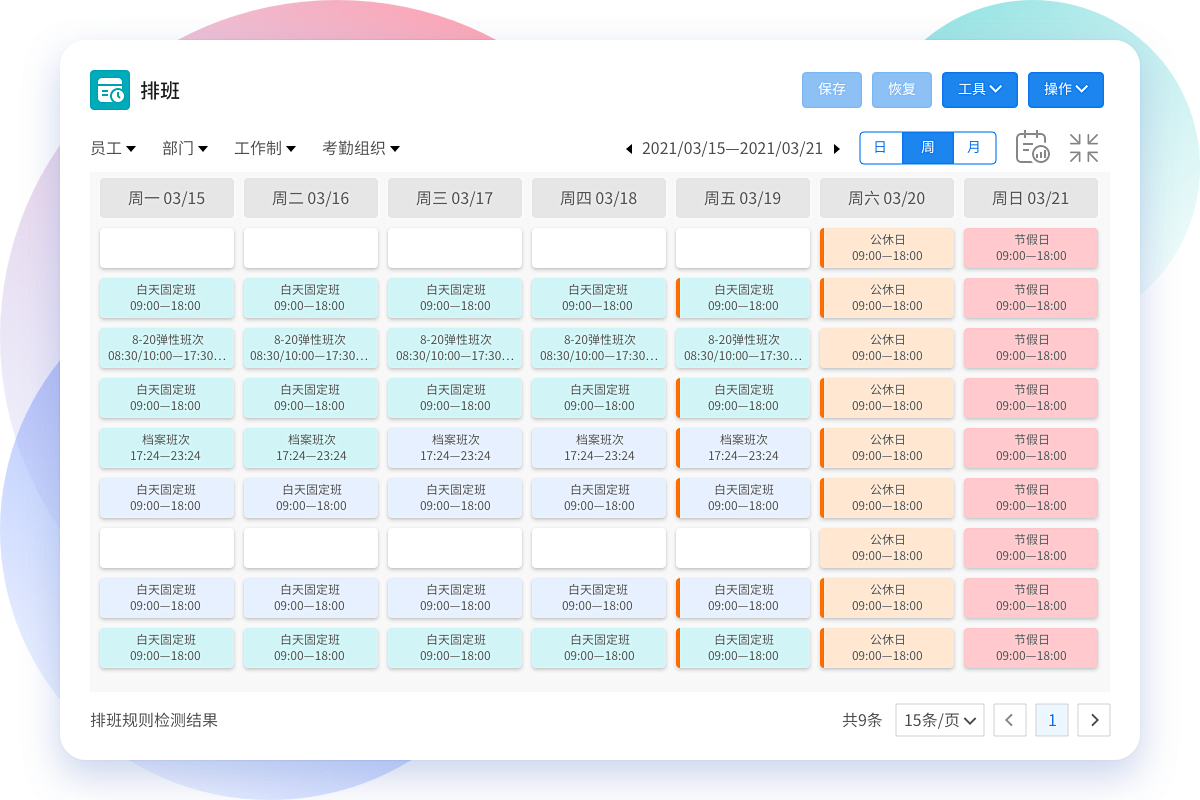
Task: Expand the 部门 department dropdown
Action: (x=185, y=148)
